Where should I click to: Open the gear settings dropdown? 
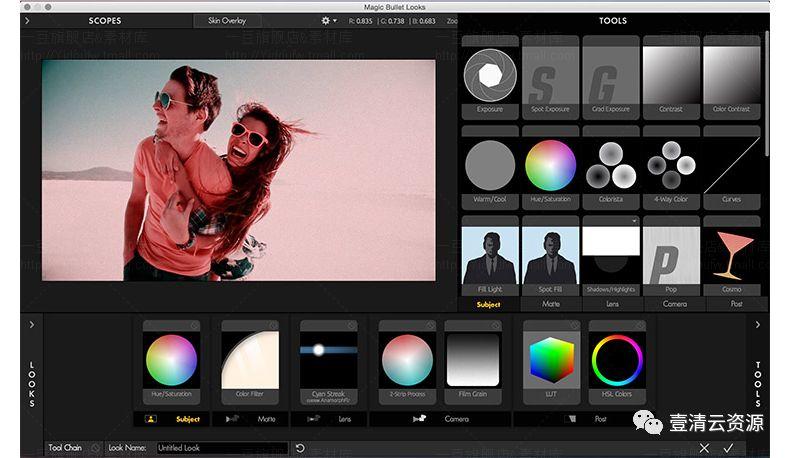[329, 21]
